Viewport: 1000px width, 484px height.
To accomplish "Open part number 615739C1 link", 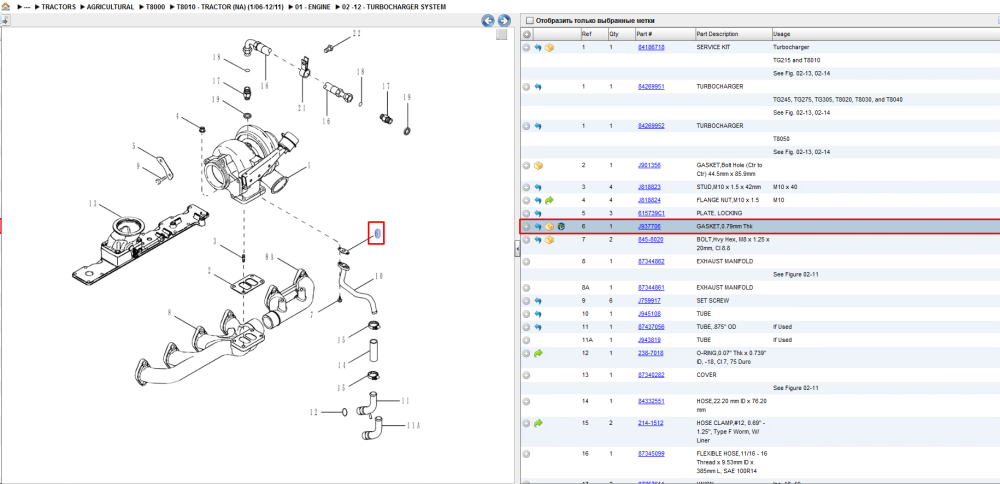I will (x=651, y=213).
